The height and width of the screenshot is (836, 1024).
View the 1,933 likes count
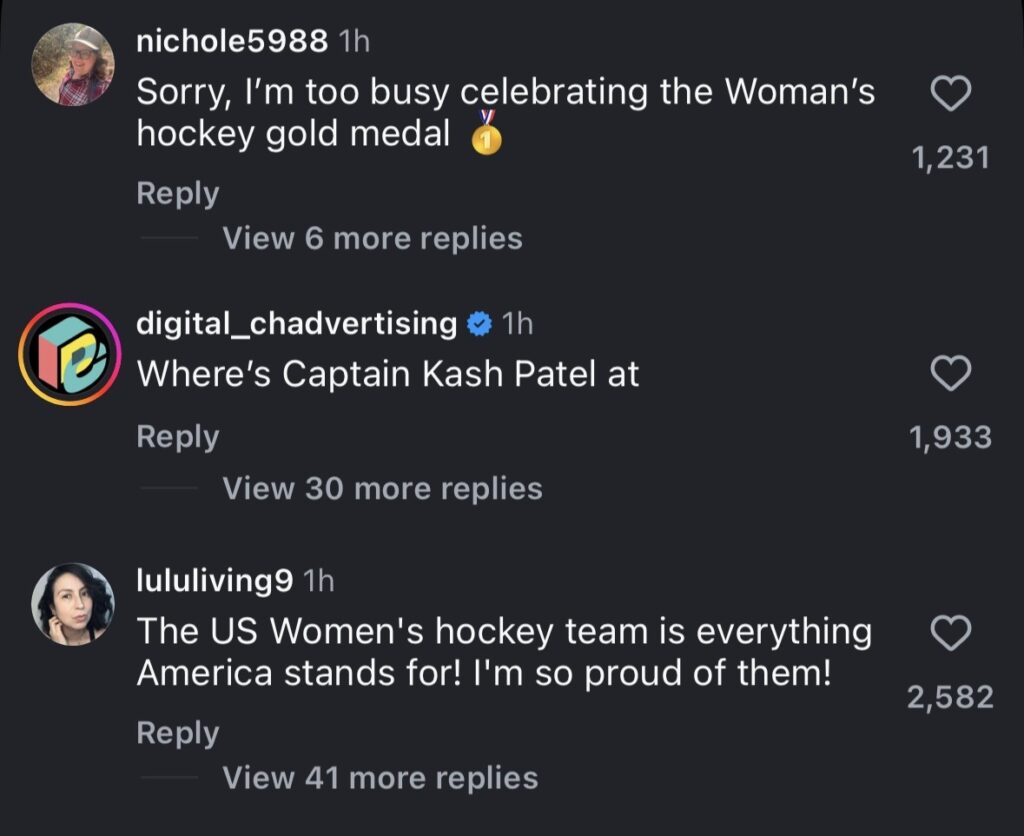pyautogui.click(x=950, y=437)
